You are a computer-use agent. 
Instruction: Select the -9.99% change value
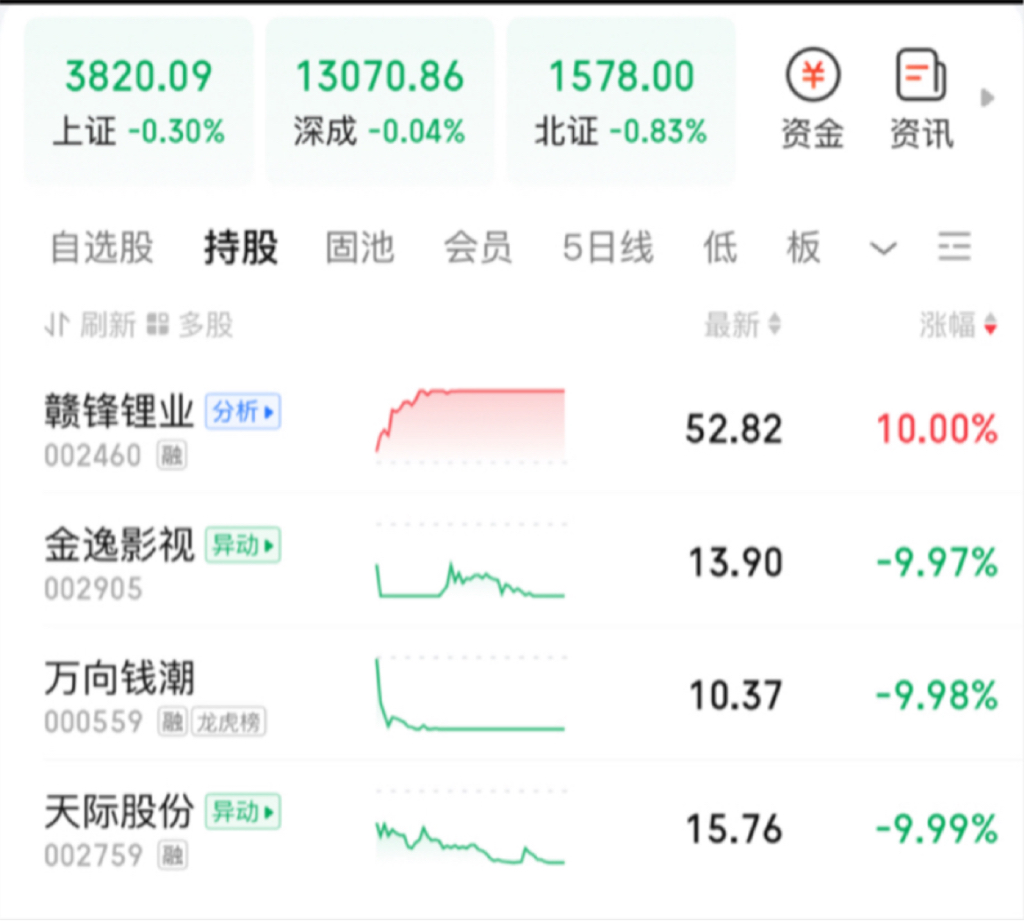937,829
